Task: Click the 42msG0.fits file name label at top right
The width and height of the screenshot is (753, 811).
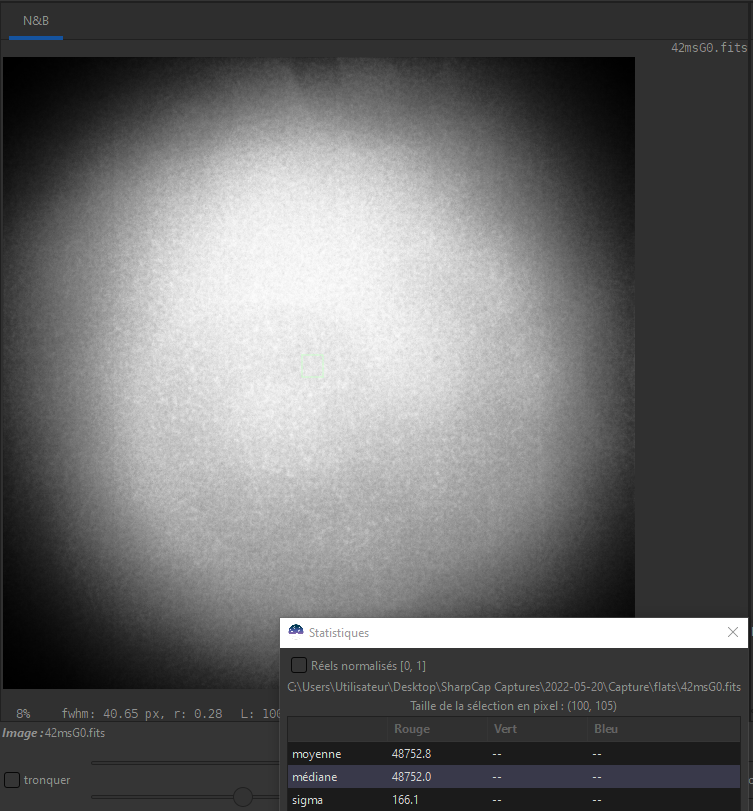Action: 709,48
